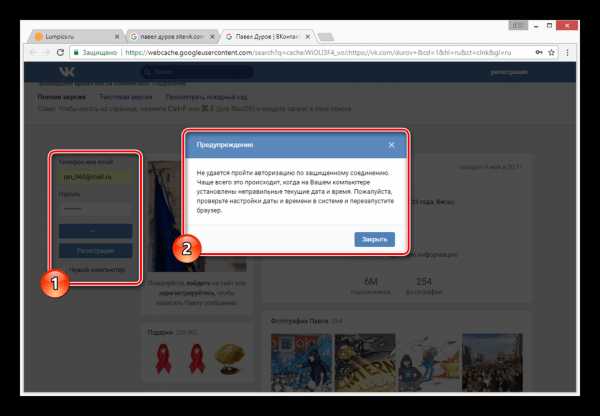Open the Chrome three-dot menu
This screenshot has width=600, height=416.
tap(567, 52)
